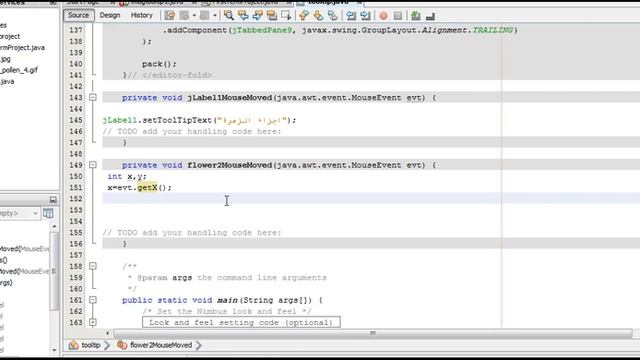Collapse fold at main method line 161
Screen dimensions: 640x360
pos(93,300)
